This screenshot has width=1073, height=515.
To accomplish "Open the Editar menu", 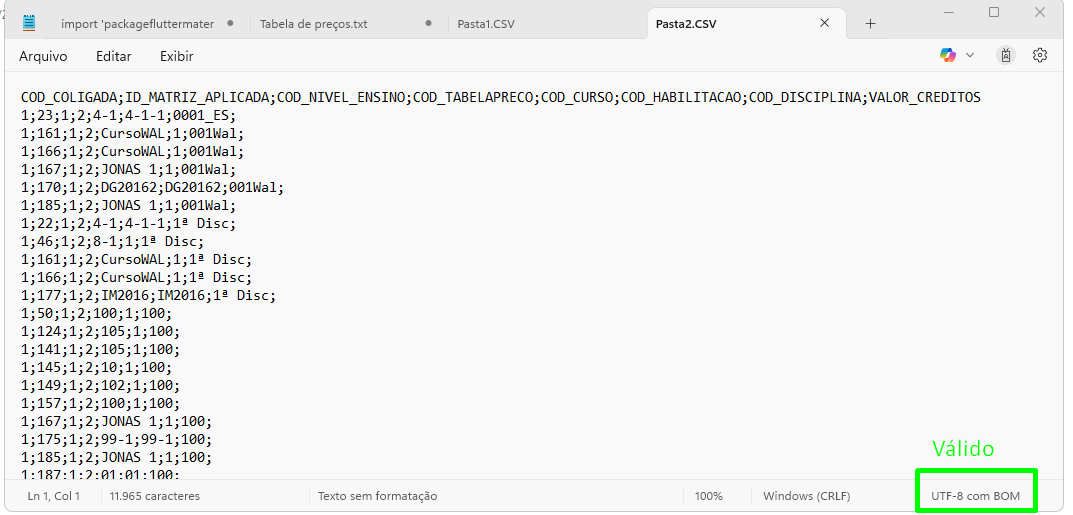I will (x=113, y=57).
